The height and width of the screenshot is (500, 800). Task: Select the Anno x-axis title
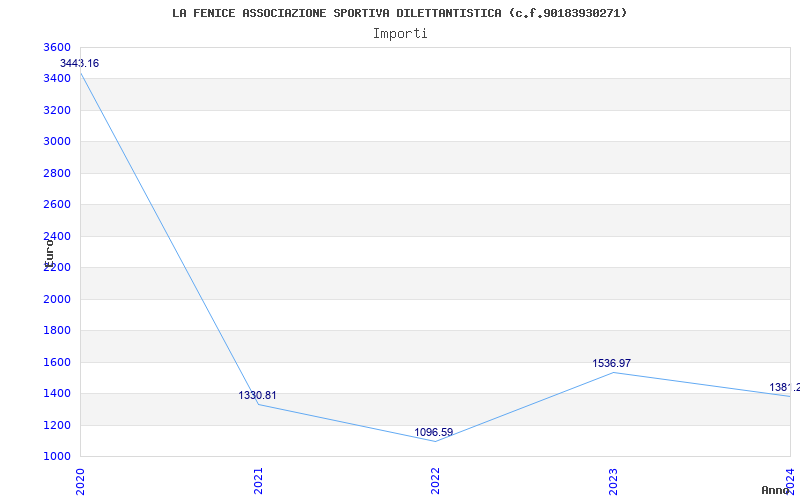[x=776, y=490]
